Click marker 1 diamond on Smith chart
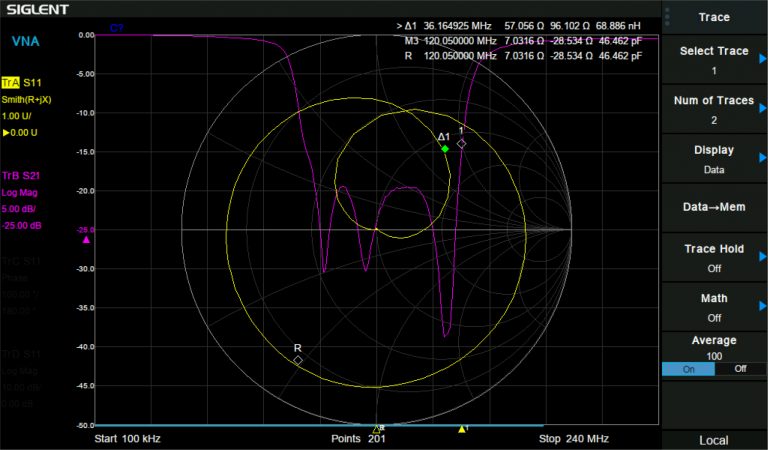 (x=461, y=143)
